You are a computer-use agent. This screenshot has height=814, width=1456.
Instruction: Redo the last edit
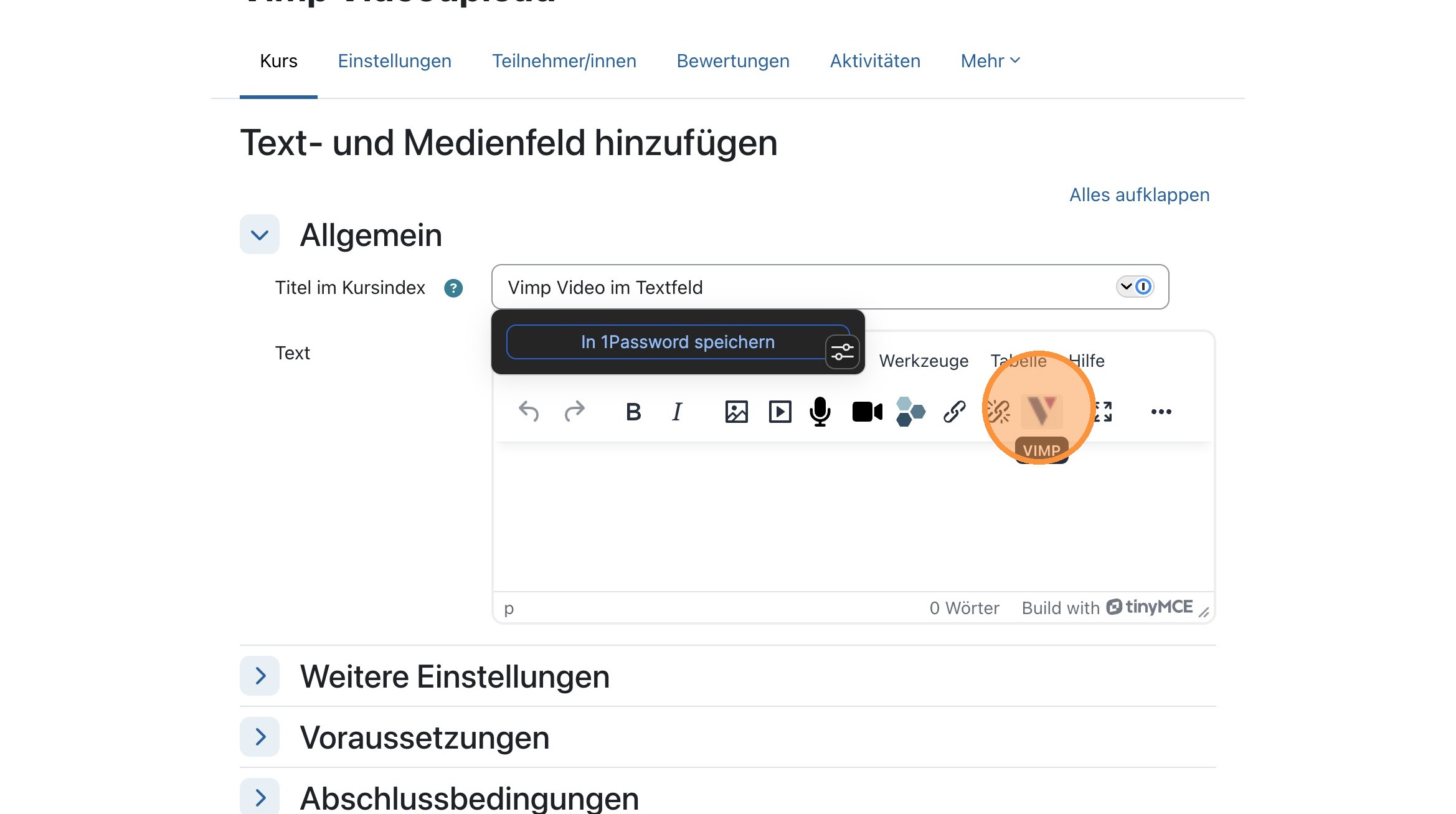(x=574, y=411)
